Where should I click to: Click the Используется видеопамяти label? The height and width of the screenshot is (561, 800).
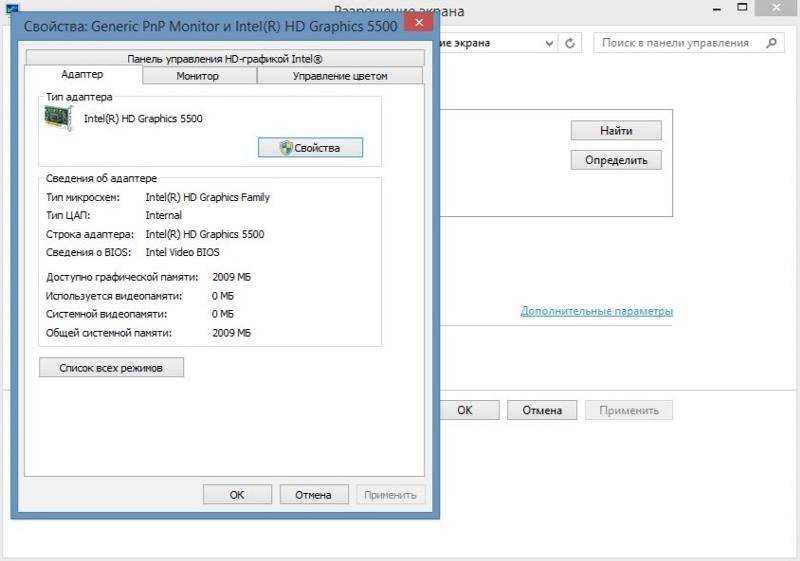click(114, 296)
